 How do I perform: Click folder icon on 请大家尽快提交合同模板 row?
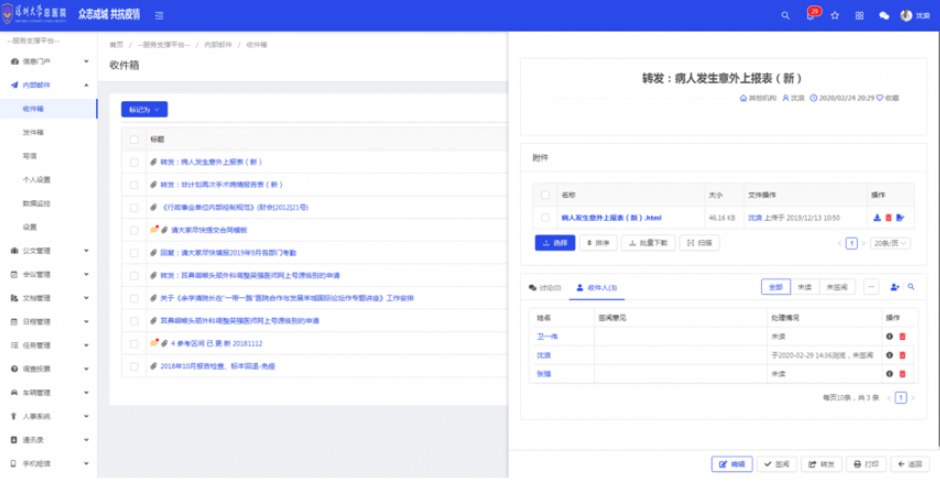(x=154, y=230)
